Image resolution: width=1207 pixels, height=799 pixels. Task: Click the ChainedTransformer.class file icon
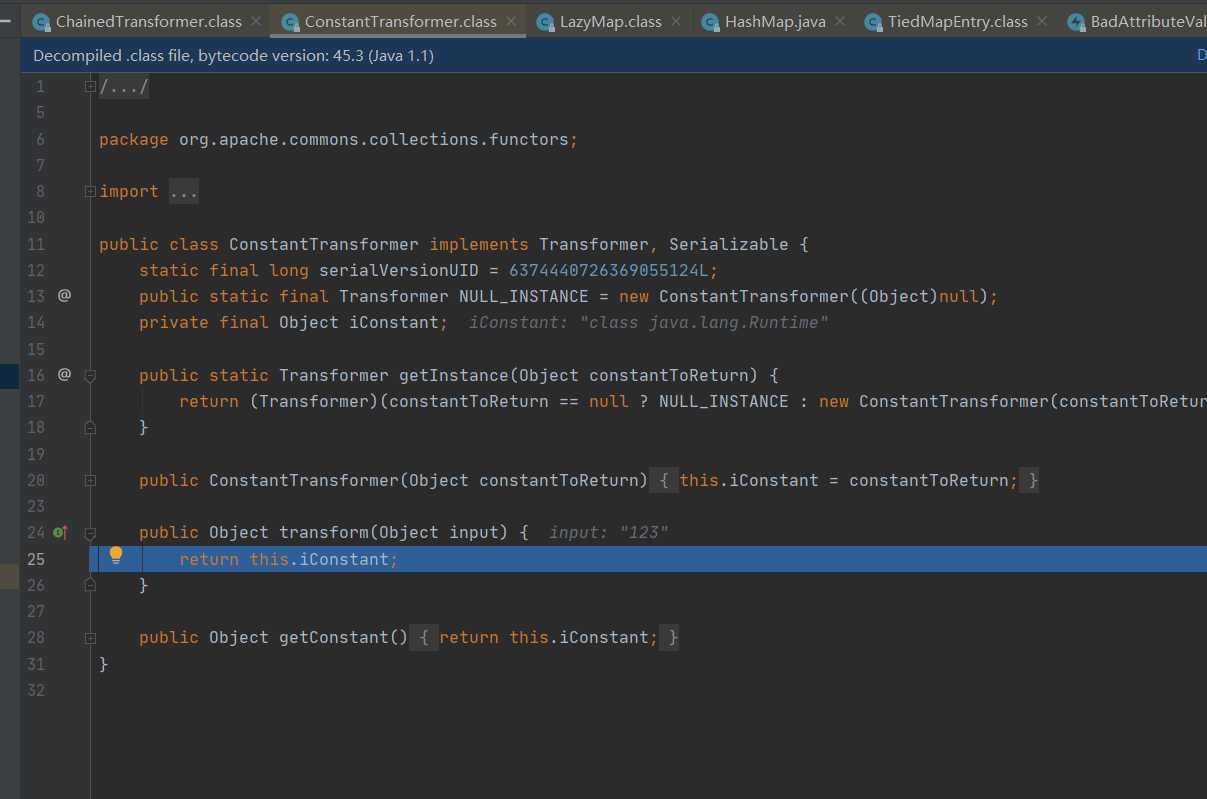click(x=42, y=22)
